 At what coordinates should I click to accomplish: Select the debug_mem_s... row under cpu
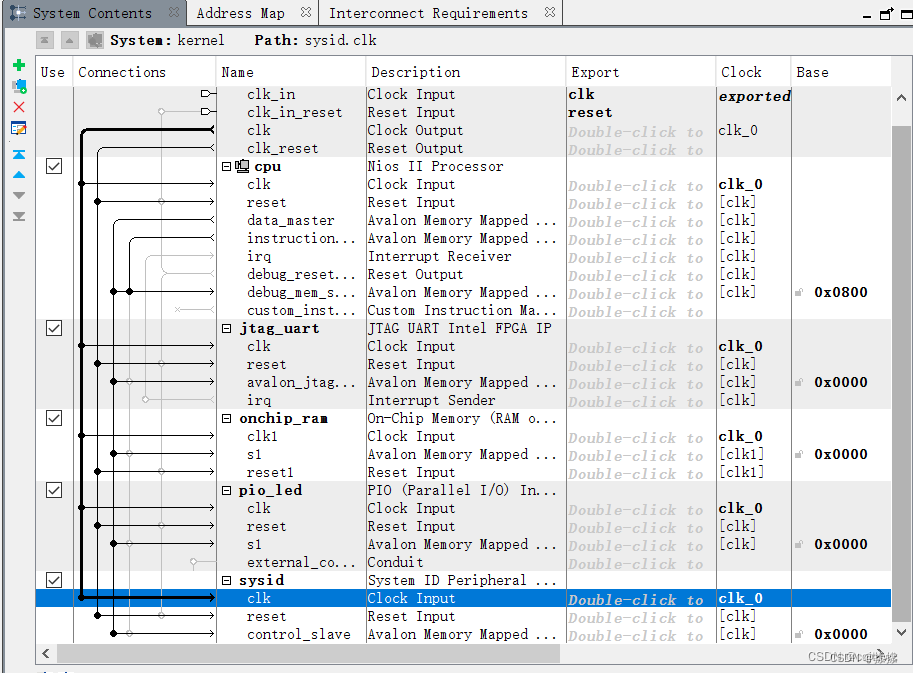(x=463, y=292)
